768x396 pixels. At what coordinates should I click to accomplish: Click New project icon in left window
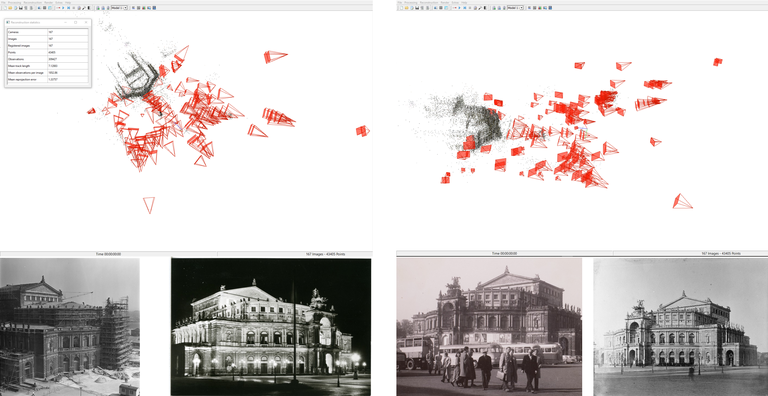pos(5,8)
